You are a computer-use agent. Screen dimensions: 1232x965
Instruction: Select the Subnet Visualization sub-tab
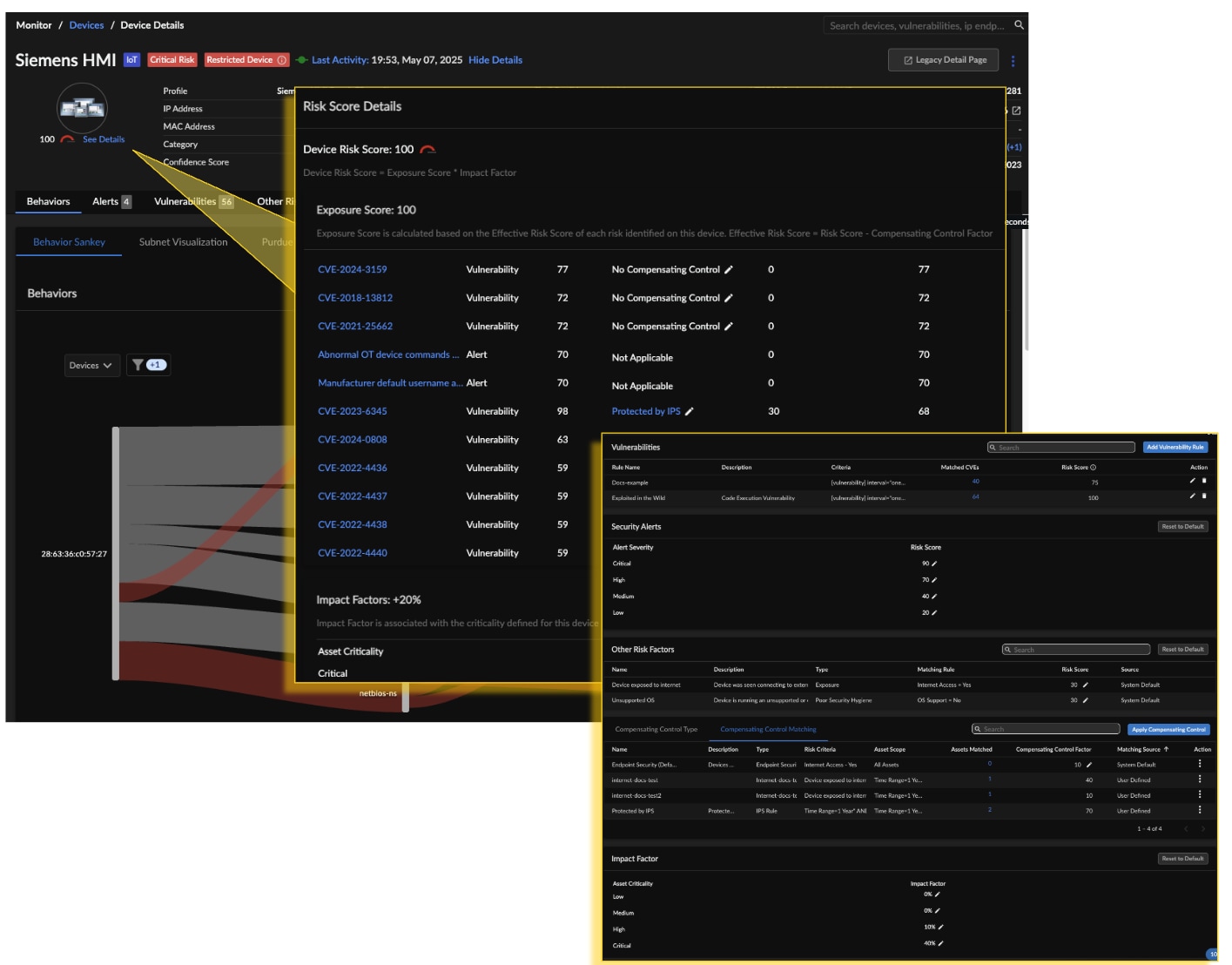point(183,242)
